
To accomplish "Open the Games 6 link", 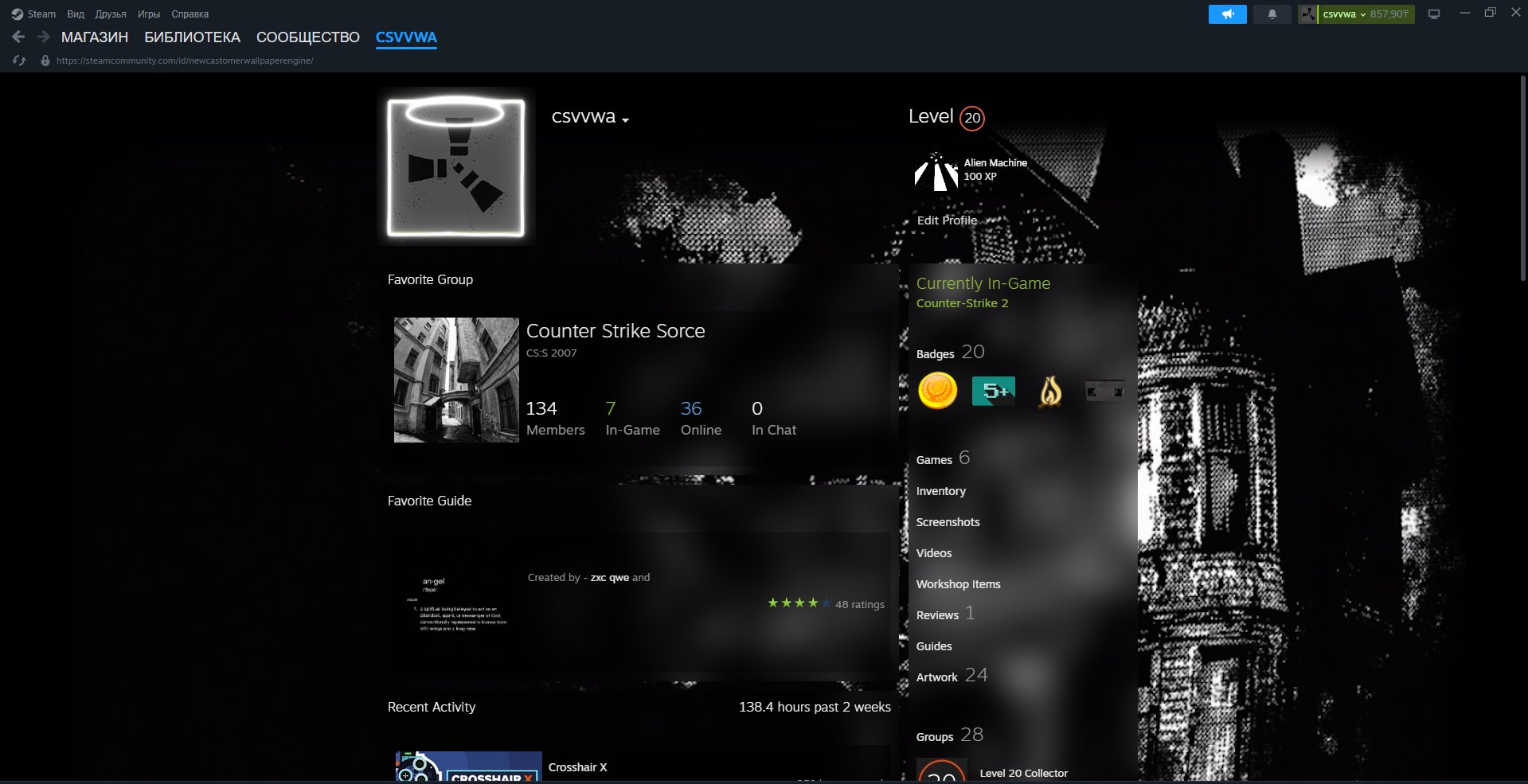I will coord(943,458).
